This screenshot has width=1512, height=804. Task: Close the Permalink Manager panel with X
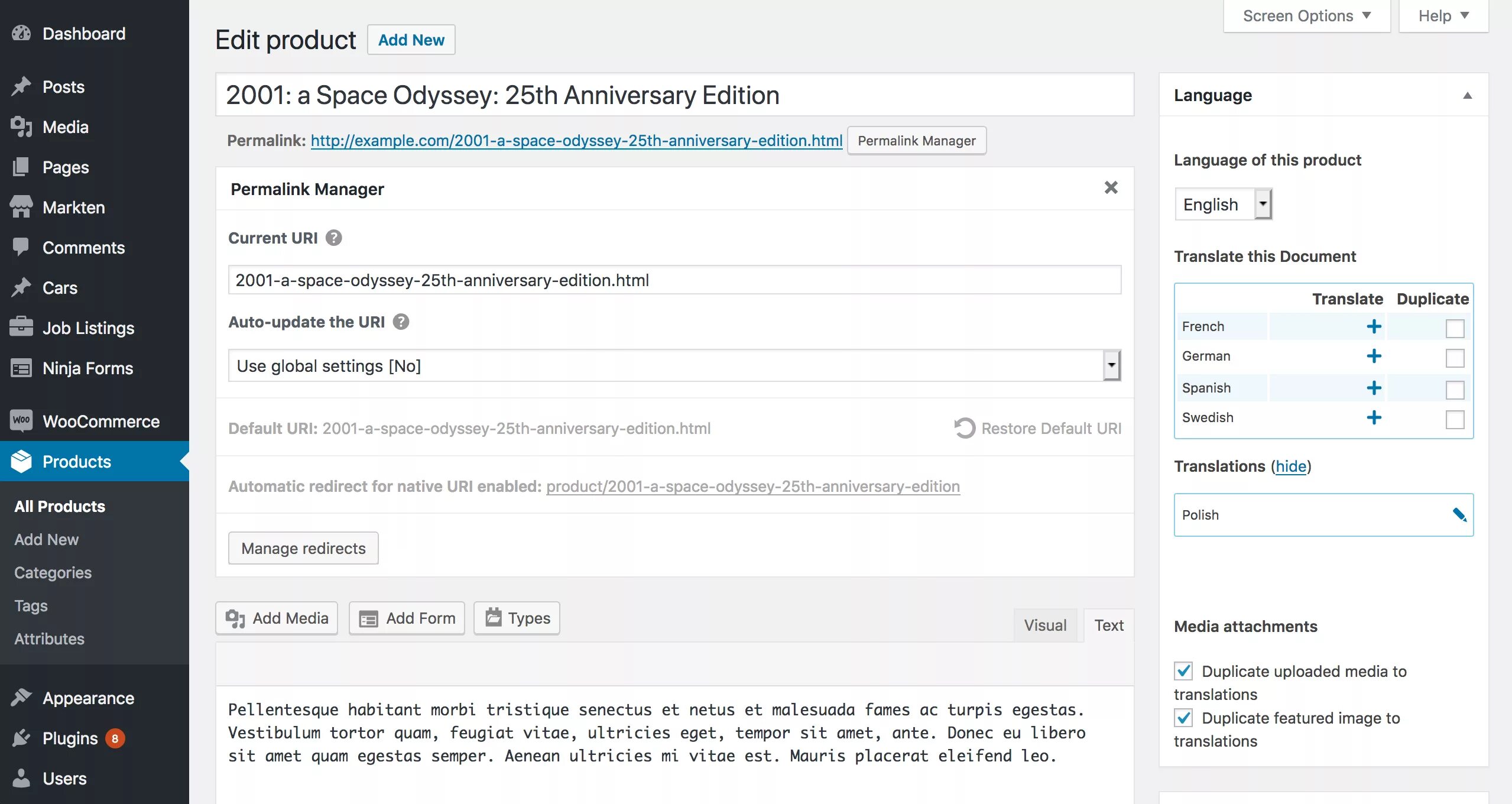tap(1111, 188)
